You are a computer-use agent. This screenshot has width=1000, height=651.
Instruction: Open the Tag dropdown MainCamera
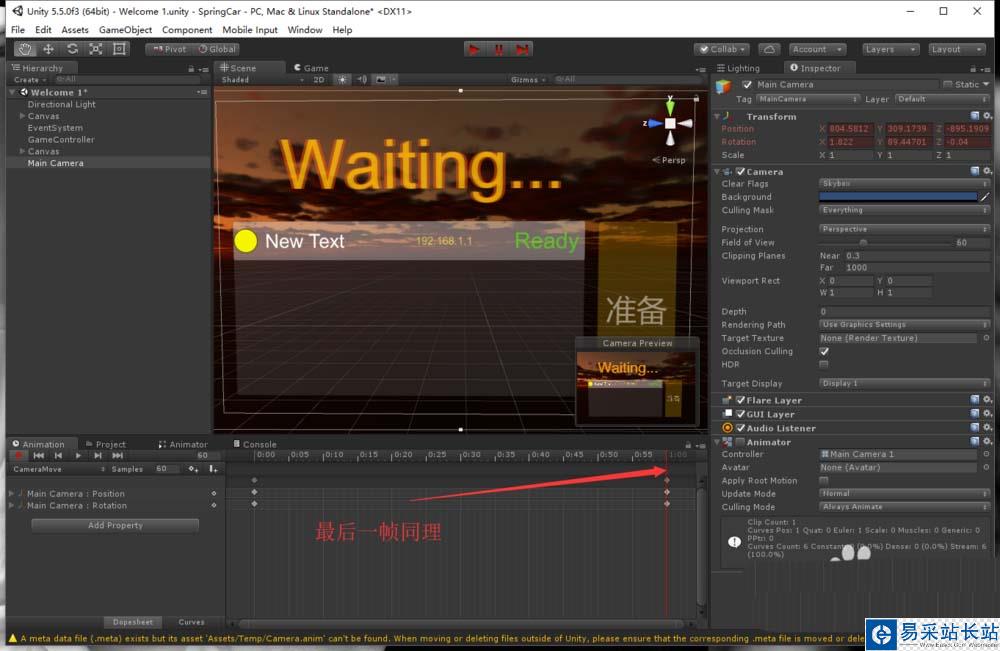coord(807,99)
